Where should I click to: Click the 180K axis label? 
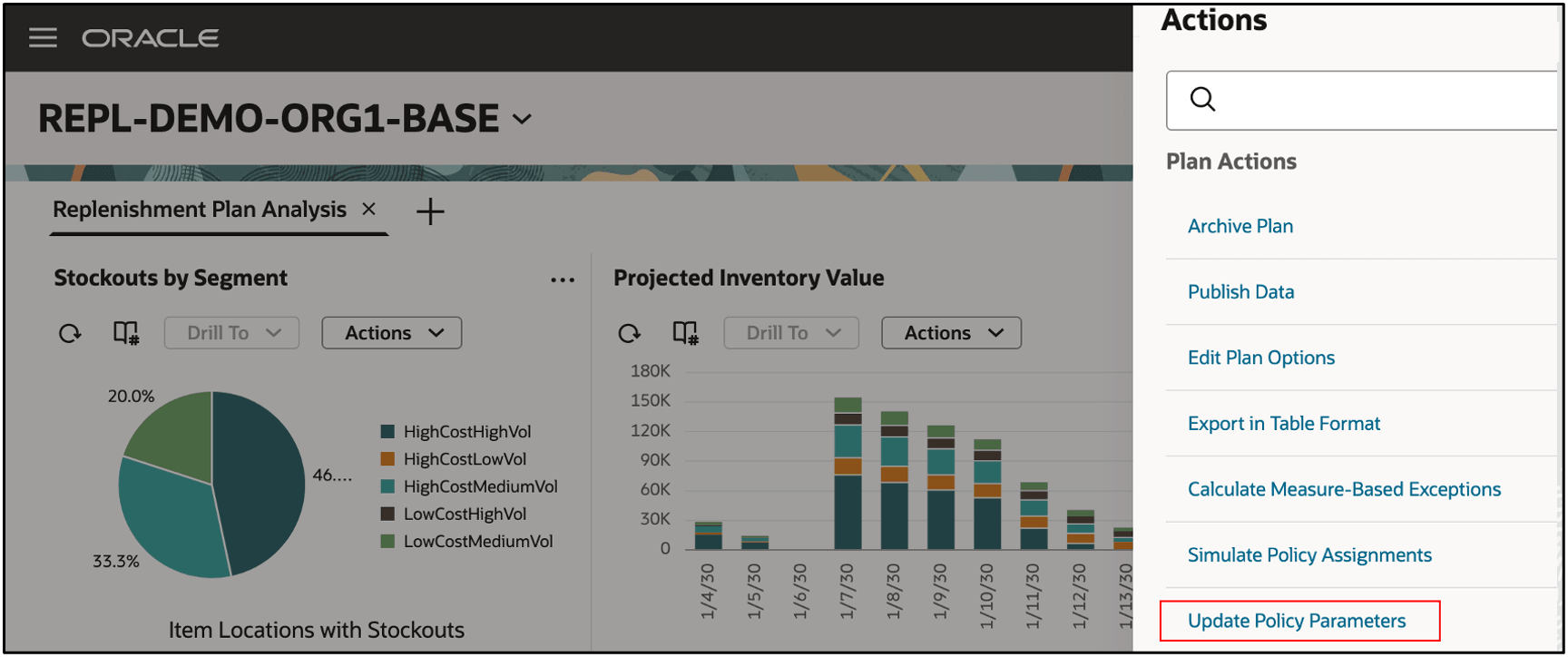point(651,370)
